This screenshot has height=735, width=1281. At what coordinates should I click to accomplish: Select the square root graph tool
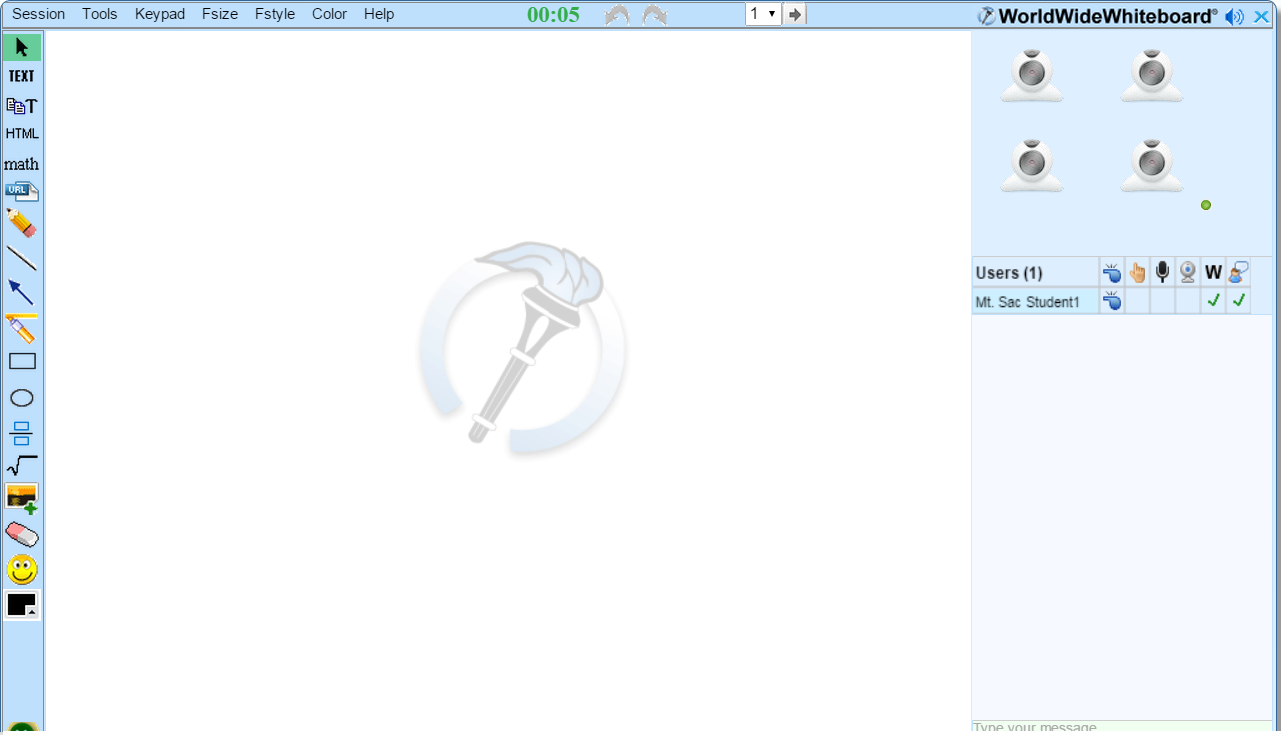click(22, 465)
